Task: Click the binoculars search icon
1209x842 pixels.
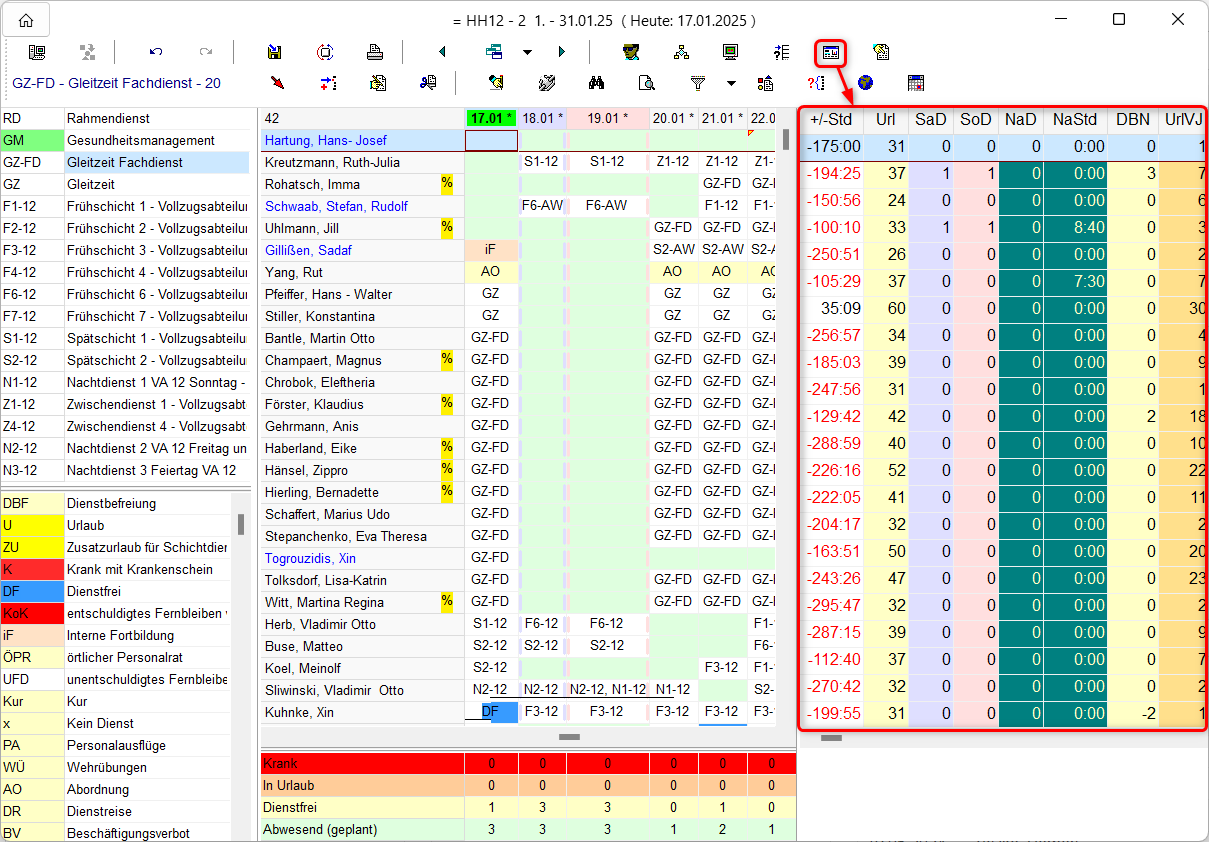Action: [597, 83]
